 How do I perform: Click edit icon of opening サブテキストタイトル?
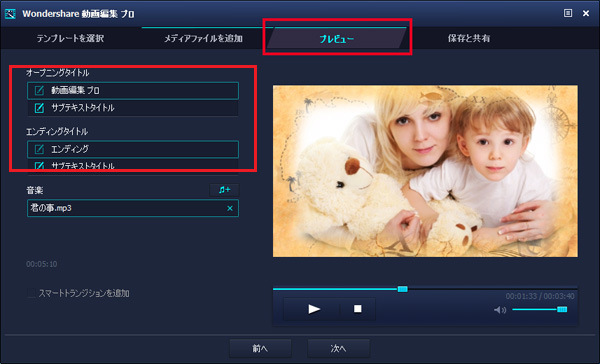39,108
